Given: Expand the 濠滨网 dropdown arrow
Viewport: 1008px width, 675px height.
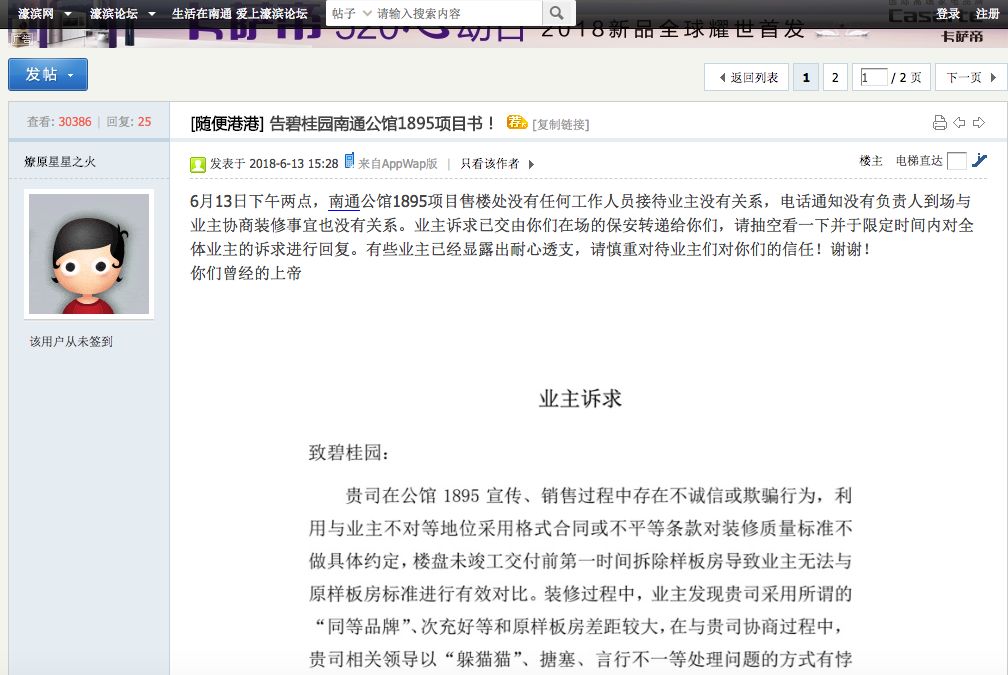Looking at the screenshot, I should click(x=68, y=14).
